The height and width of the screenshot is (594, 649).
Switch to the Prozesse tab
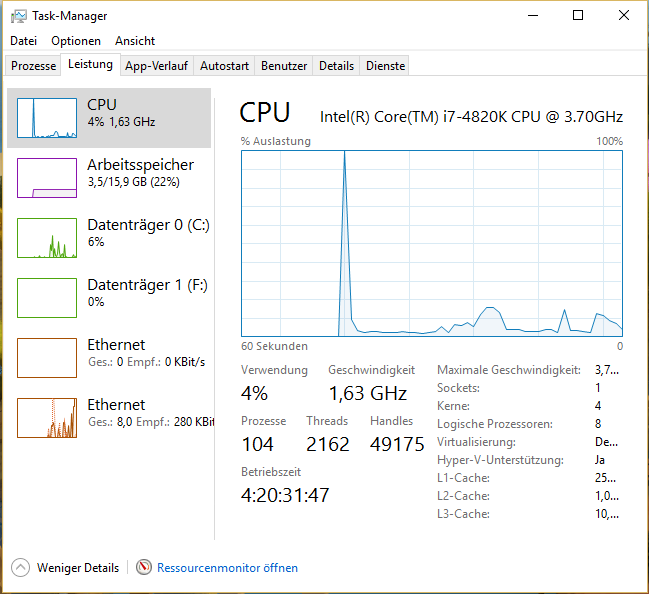pos(34,66)
